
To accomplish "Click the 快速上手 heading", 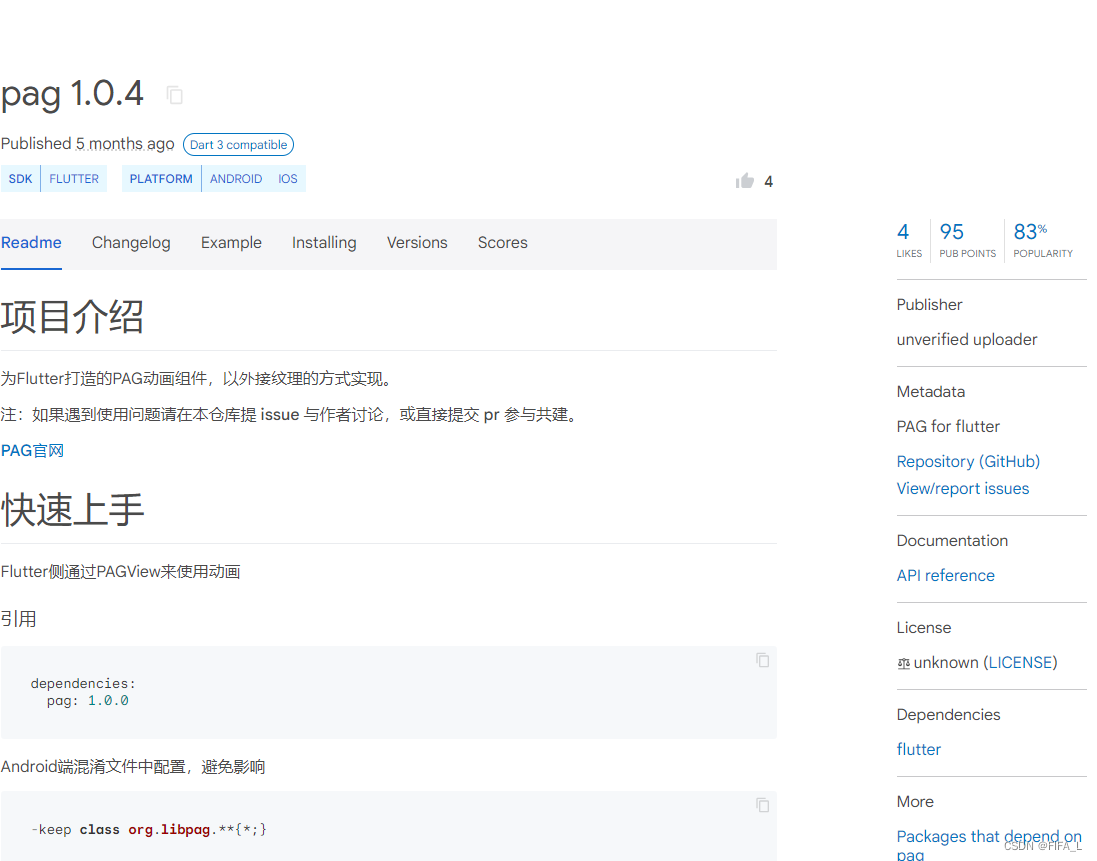I will point(72,510).
